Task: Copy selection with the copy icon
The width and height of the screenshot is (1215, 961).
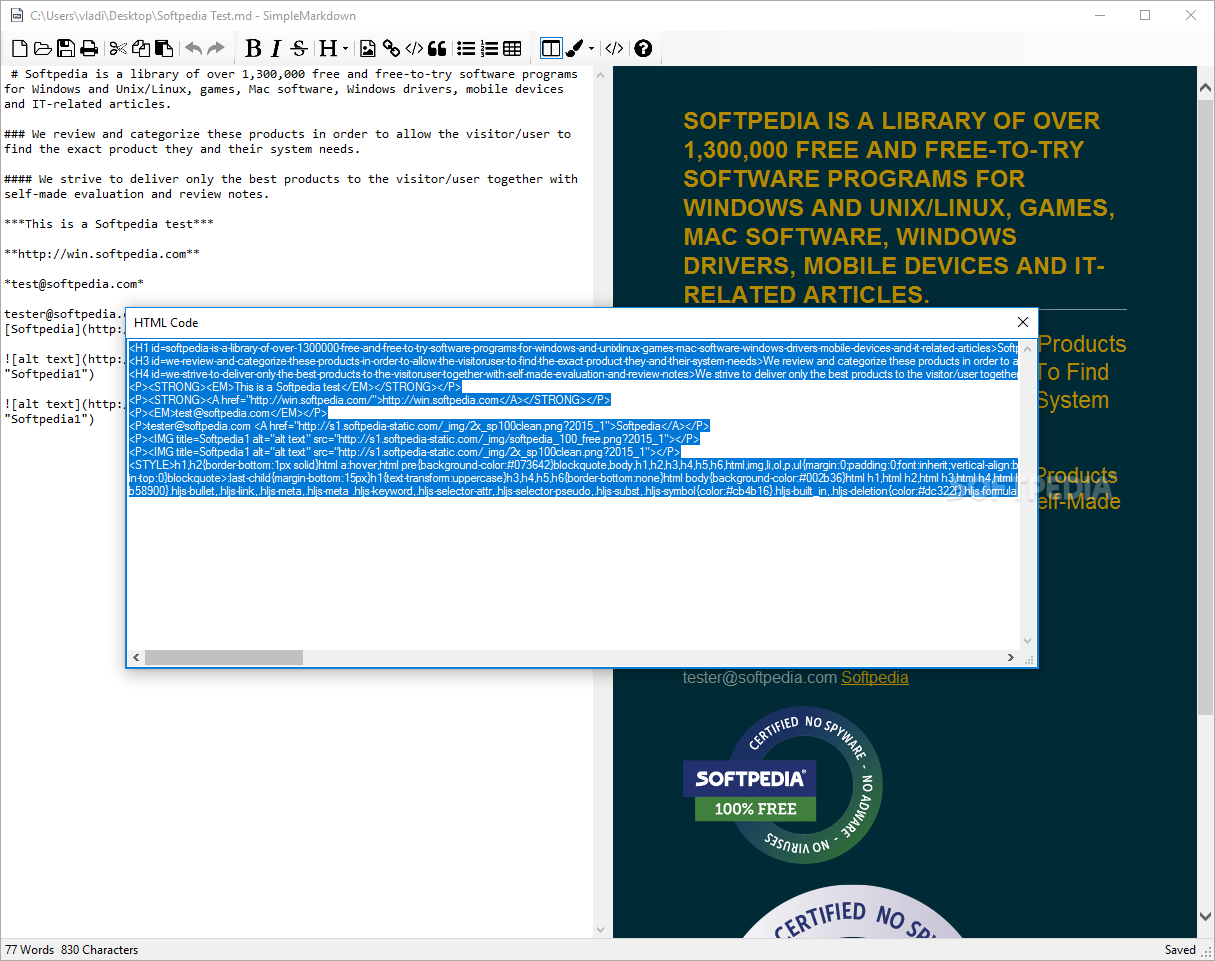Action: (141, 48)
